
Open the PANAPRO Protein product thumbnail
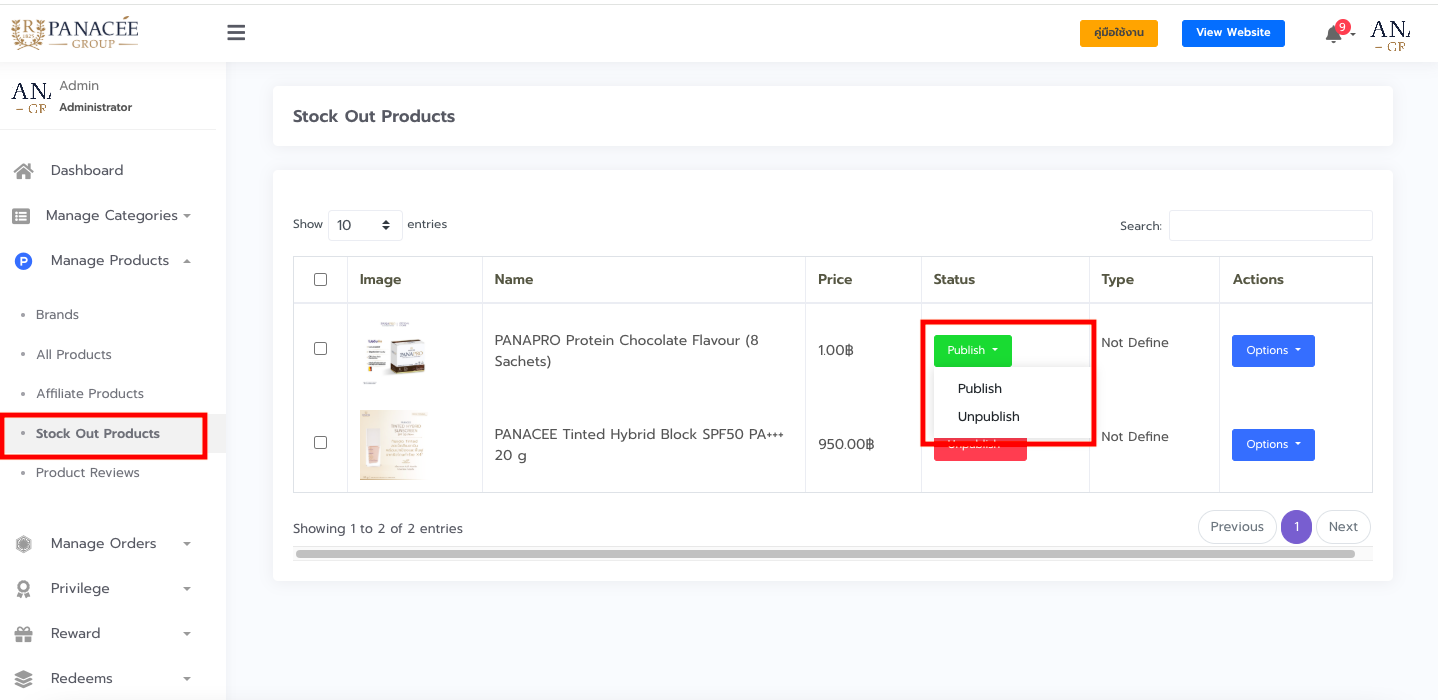click(396, 351)
